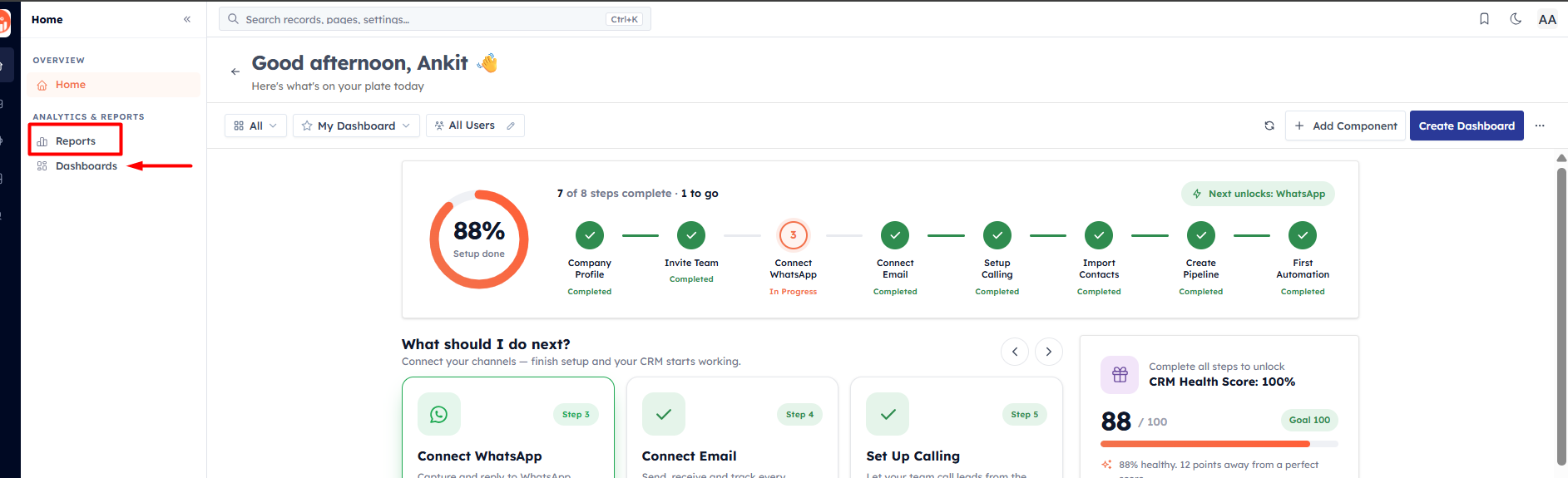Click the 'In Progress' status under Connect WhatsApp

coord(793,292)
